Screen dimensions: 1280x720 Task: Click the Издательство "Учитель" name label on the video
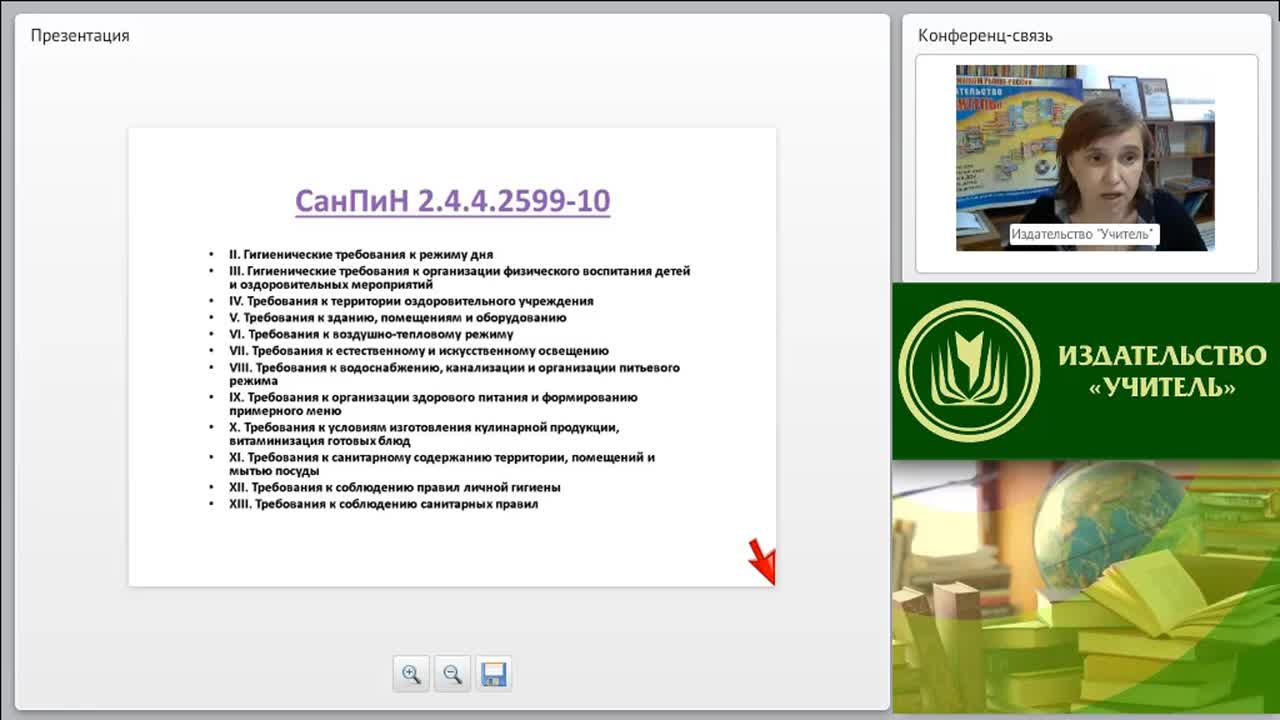tap(1084, 235)
